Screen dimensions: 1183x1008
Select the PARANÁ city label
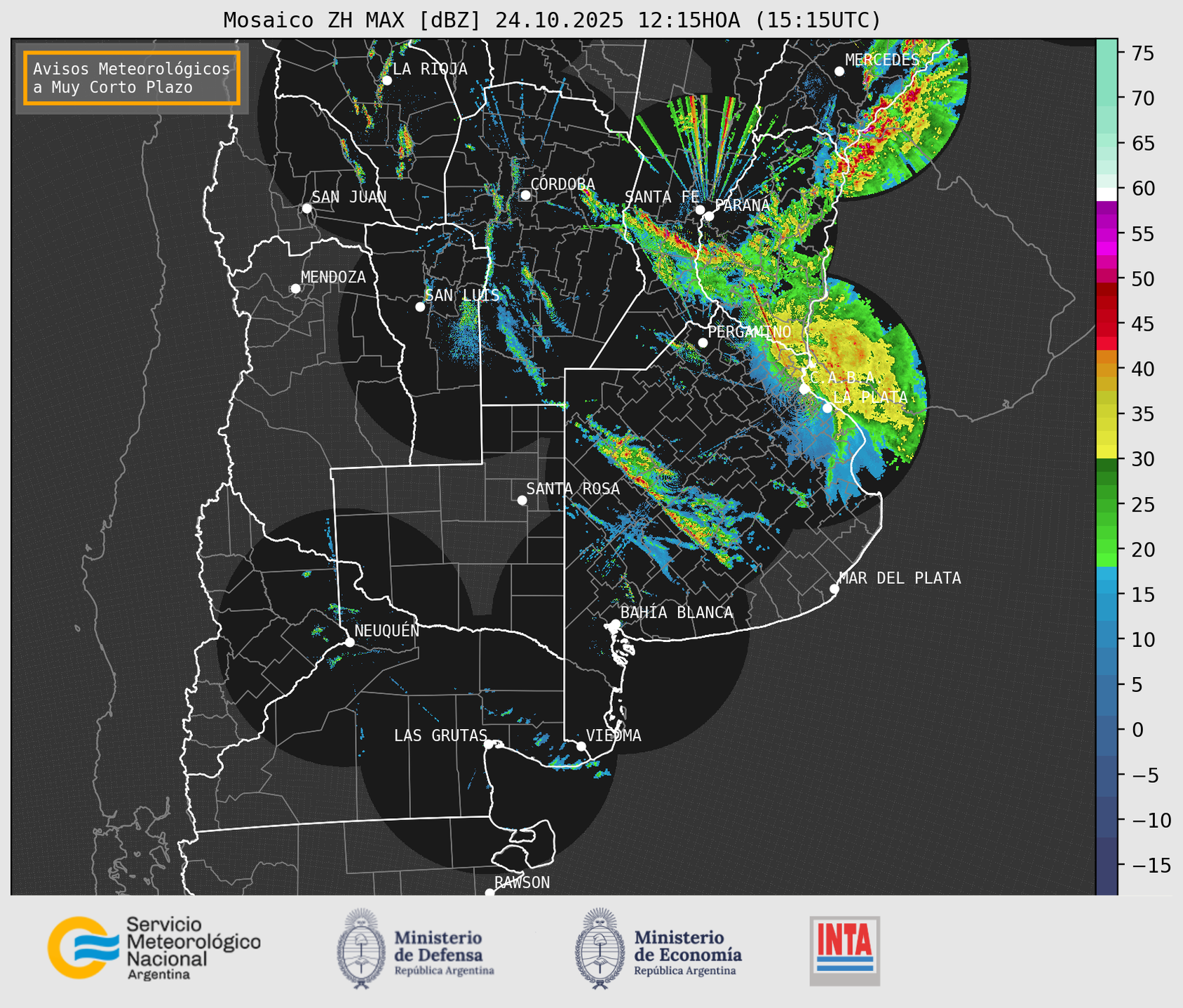pyautogui.click(x=742, y=205)
